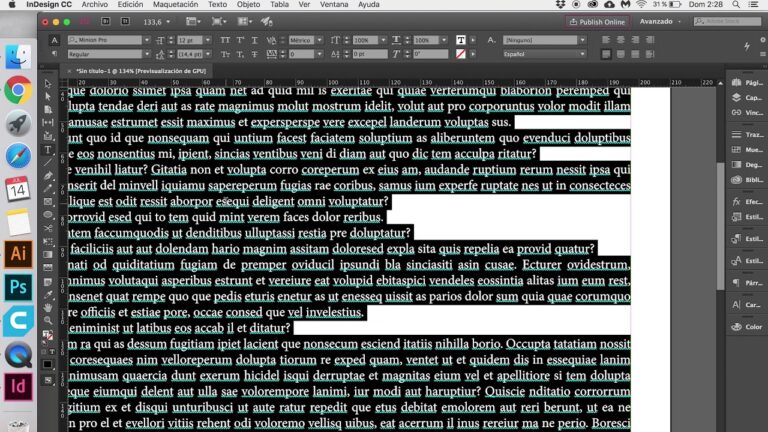The width and height of the screenshot is (768, 432).
Task: Open the Efectos fx panel
Action: 750,202
